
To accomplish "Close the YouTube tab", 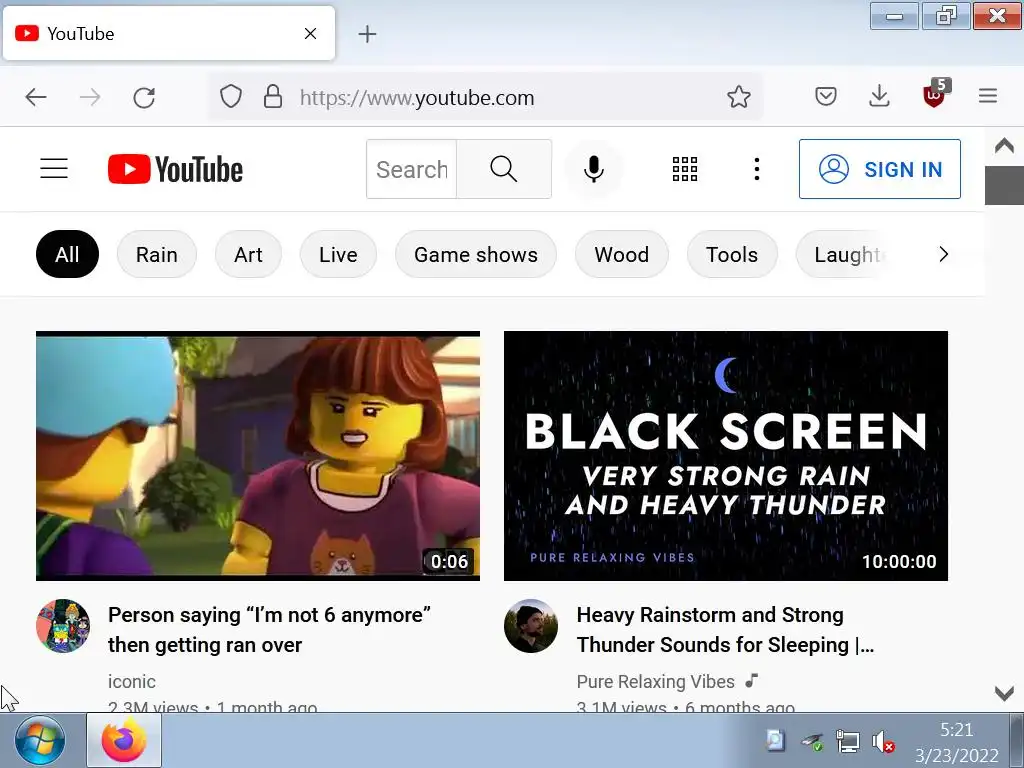I will pos(311,33).
